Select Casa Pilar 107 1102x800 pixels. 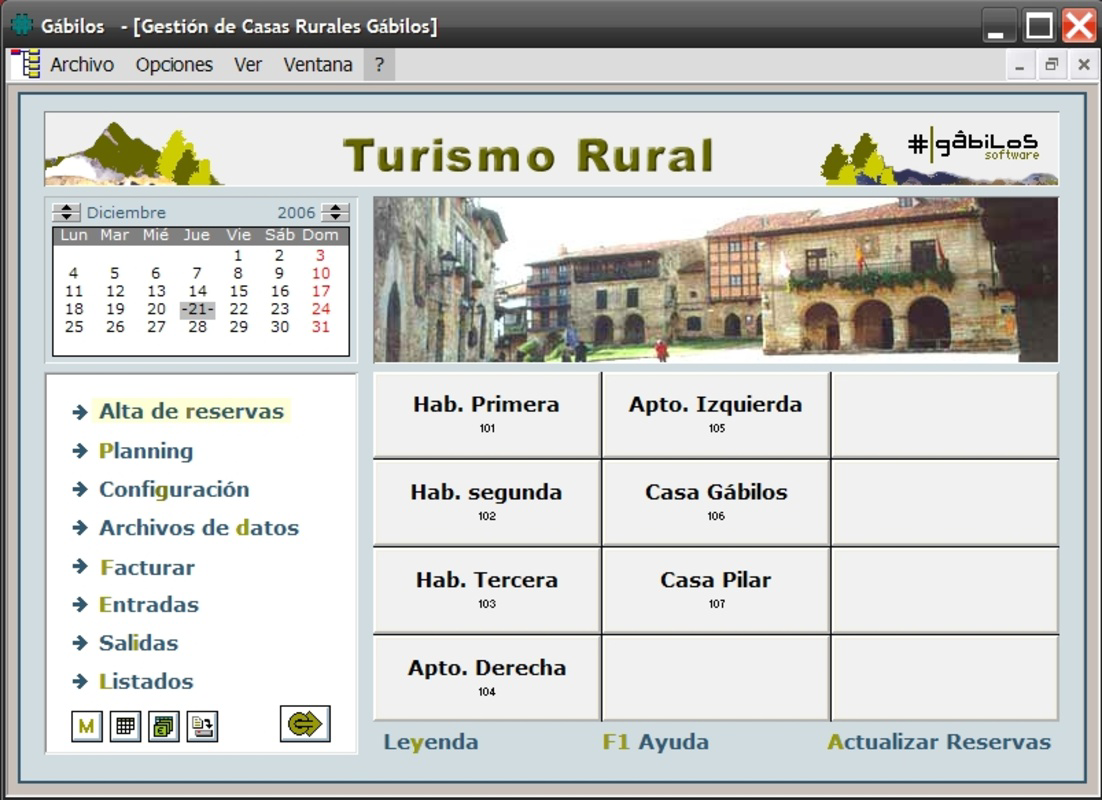pyautogui.click(x=716, y=591)
